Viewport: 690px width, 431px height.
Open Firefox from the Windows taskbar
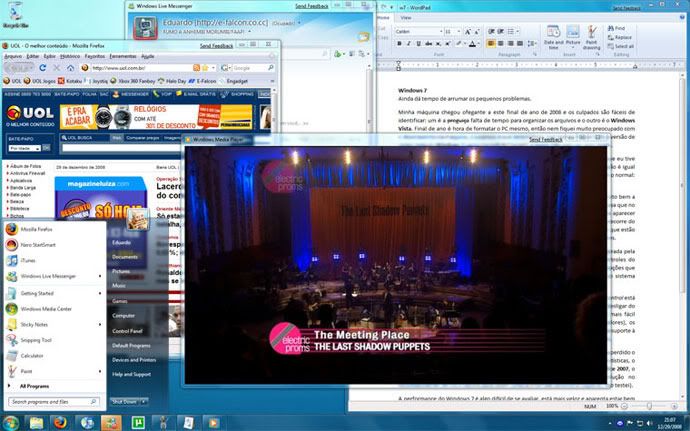point(62,422)
